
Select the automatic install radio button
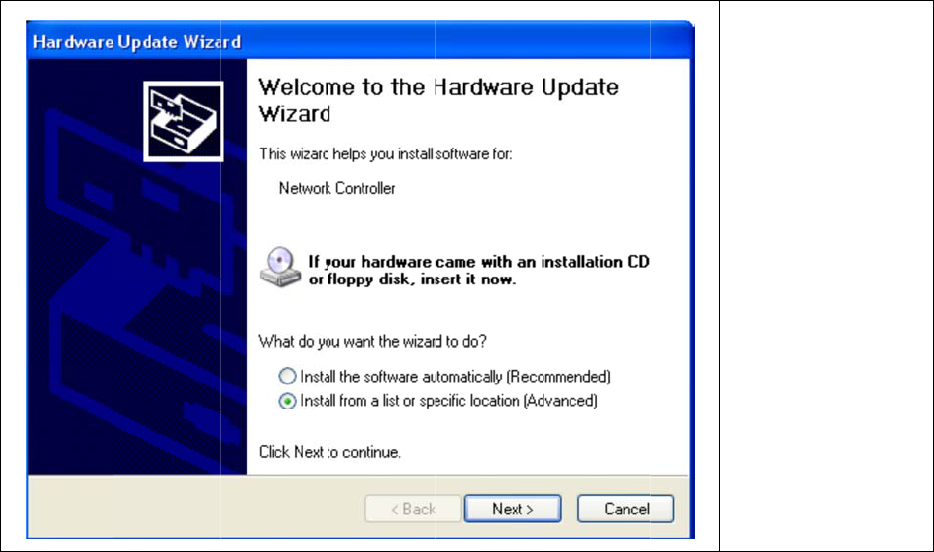click(287, 376)
